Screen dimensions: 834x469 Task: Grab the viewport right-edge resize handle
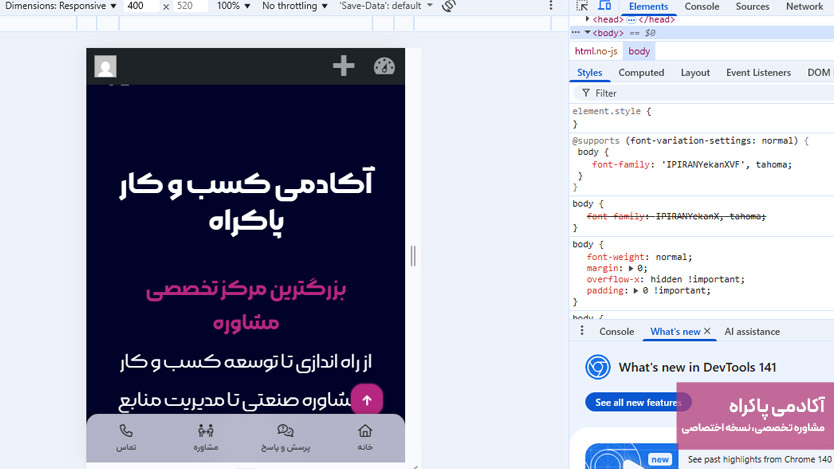click(x=413, y=256)
